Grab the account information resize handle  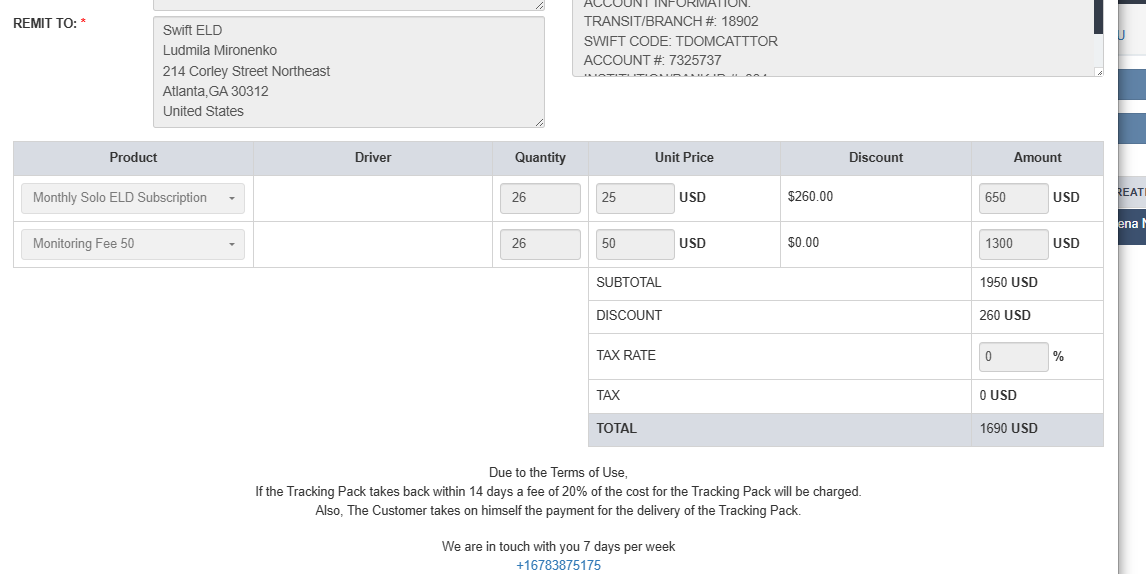(x=1099, y=72)
